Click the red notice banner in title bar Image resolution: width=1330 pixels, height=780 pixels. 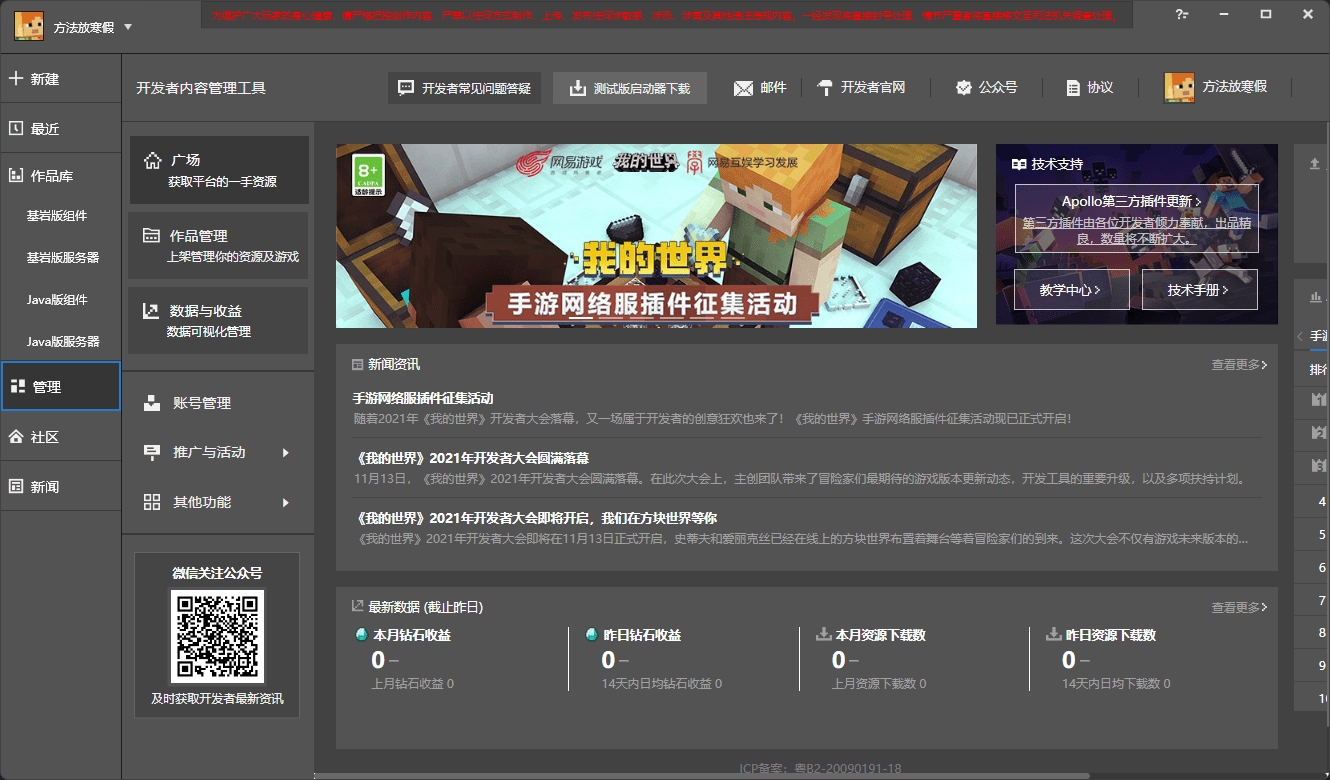[665, 16]
